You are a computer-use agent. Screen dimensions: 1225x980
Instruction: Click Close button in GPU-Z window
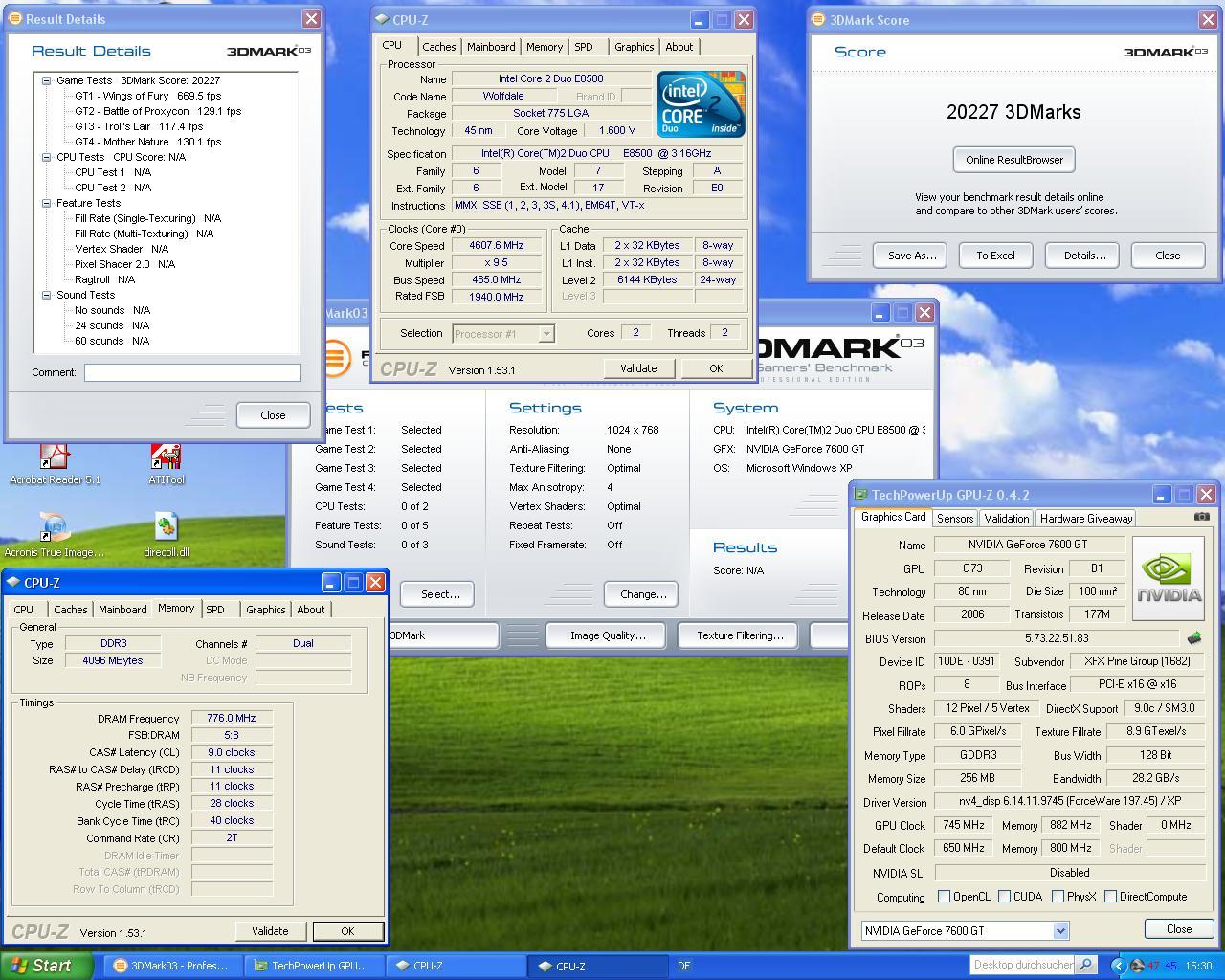(1179, 929)
